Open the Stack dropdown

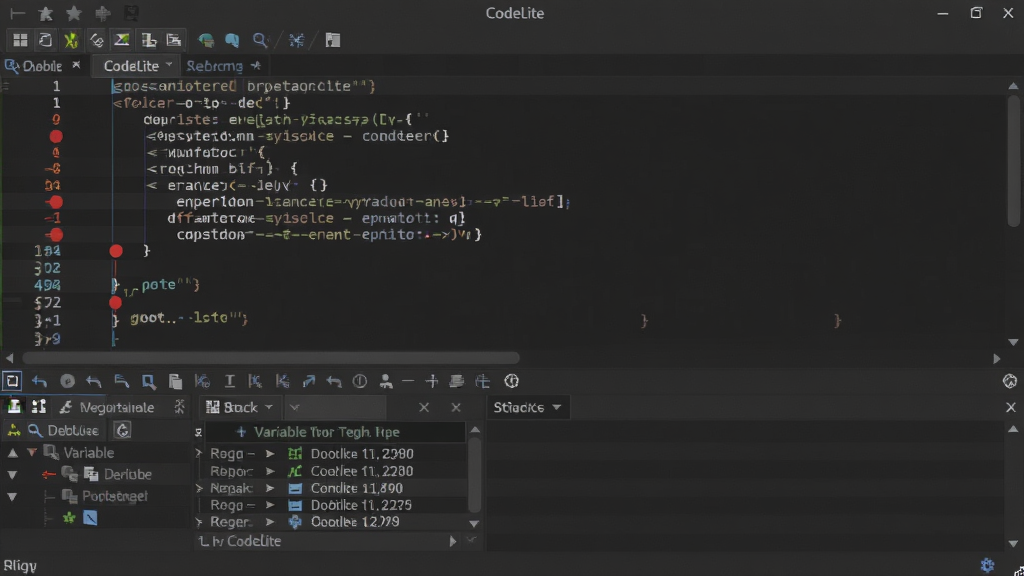click(268, 407)
